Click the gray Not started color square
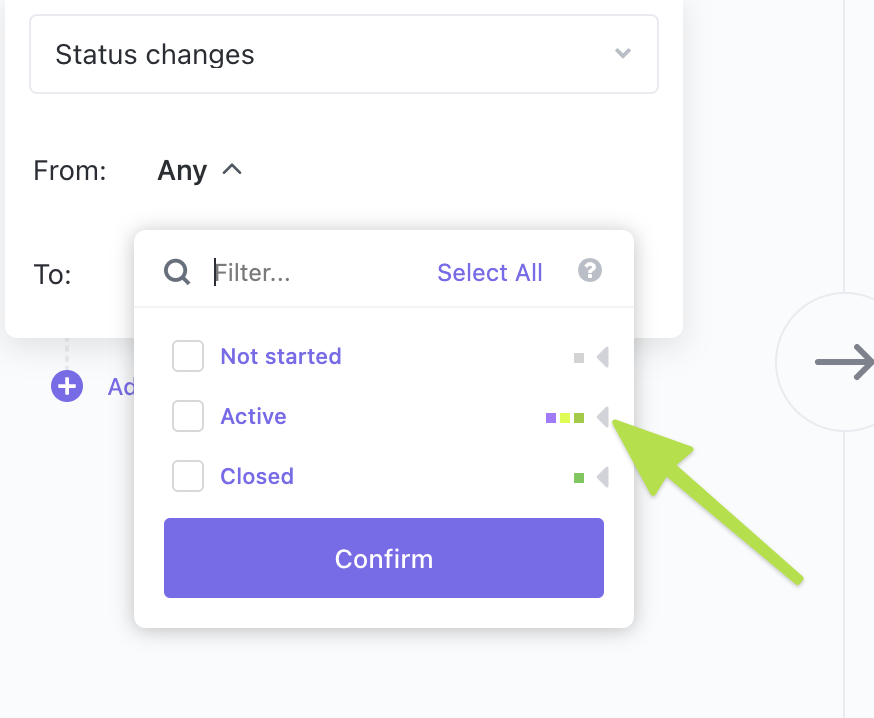The image size is (874, 718). tap(579, 358)
